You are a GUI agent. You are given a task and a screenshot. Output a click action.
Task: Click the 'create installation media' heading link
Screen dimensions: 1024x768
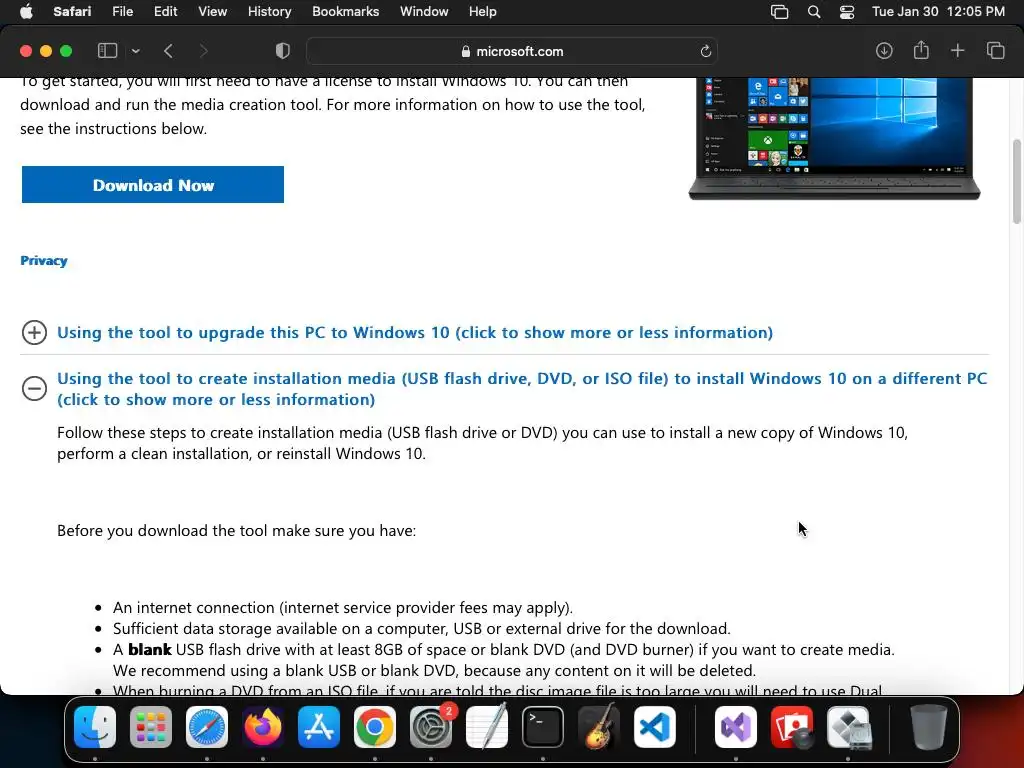[x=522, y=389]
